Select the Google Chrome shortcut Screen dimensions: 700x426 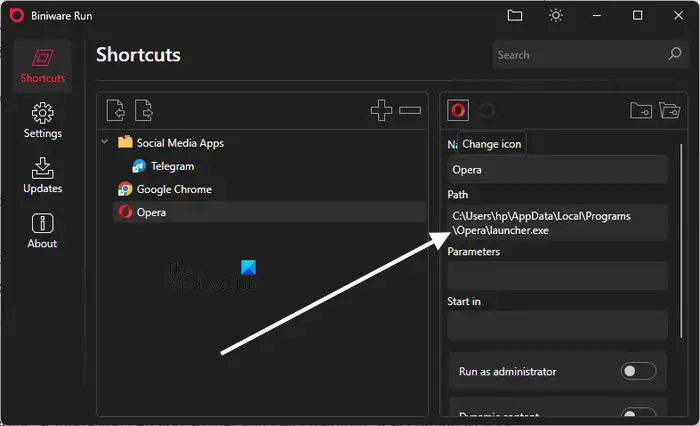click(165, 189)
